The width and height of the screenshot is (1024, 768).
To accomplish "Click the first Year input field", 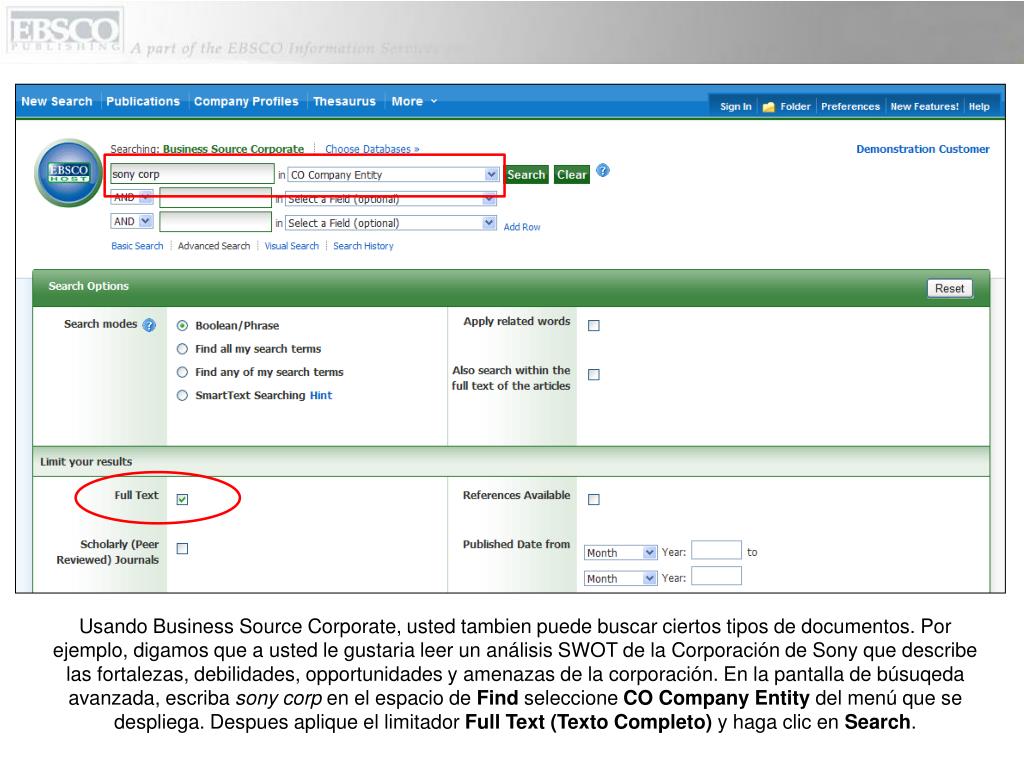I will [716, 551].
